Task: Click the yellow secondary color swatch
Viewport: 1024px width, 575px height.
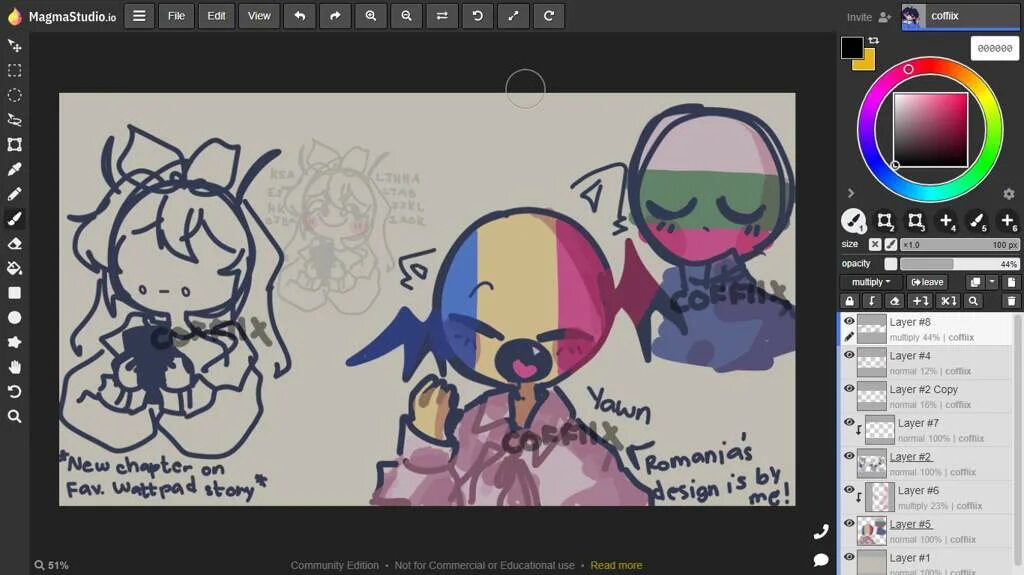Action: tap(867, 63)
